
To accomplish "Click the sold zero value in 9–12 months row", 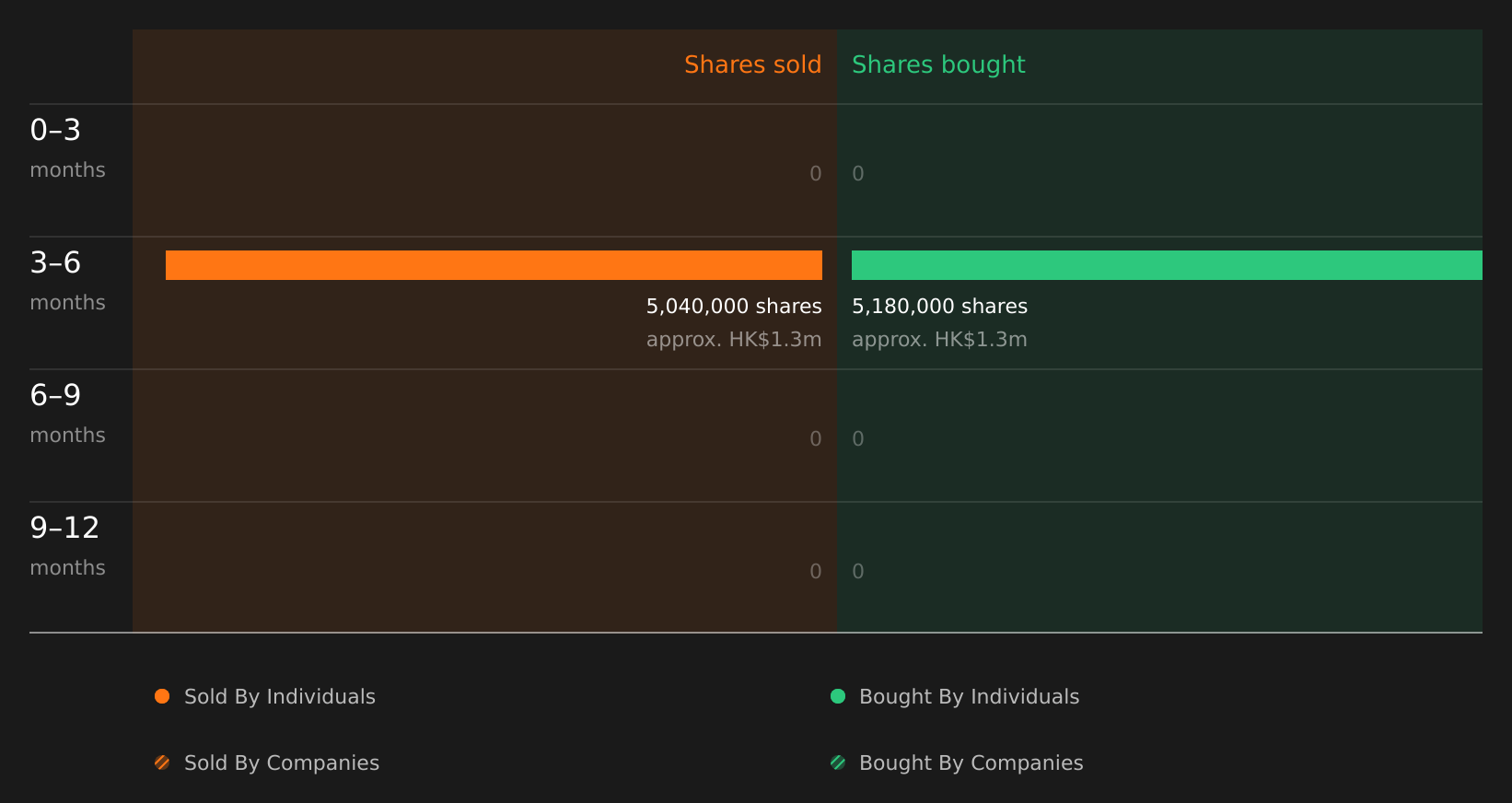I will coord(816,572).
